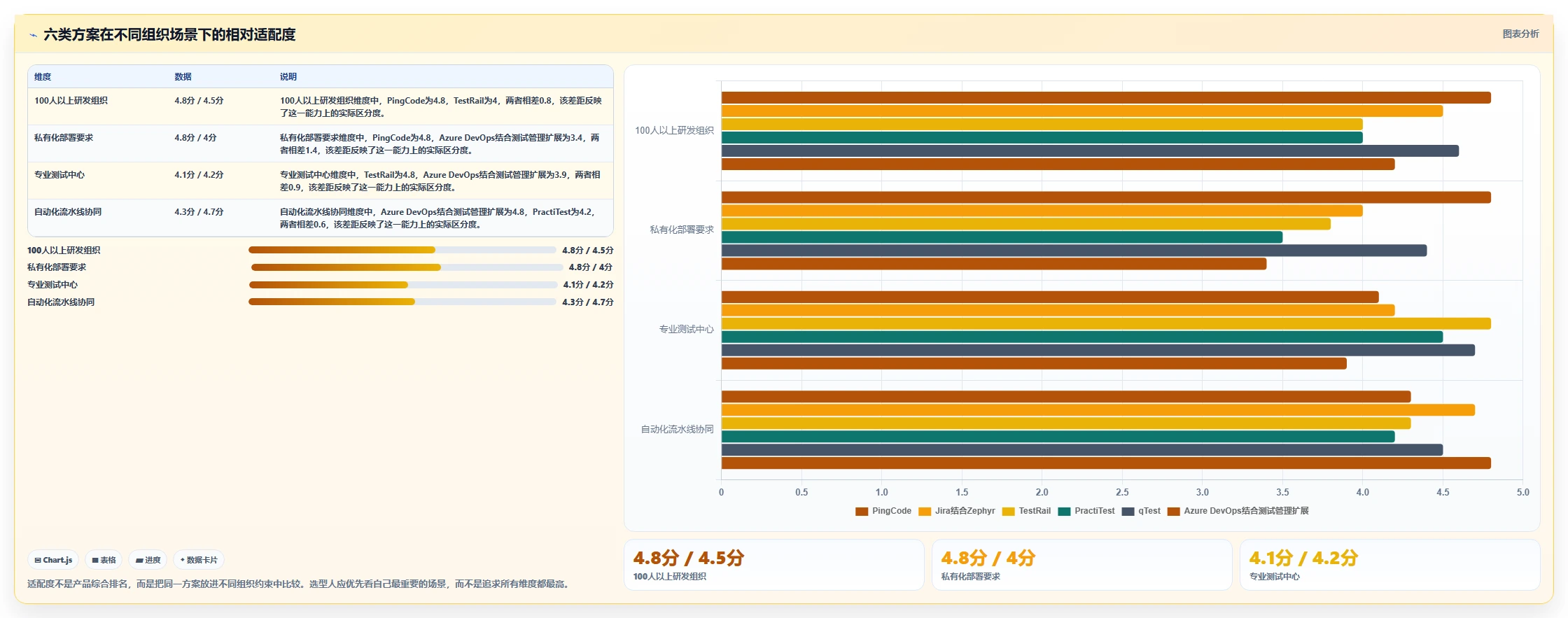The width and height of the screenshot is (1568, 618).
Task: Click description mentioning PractiTest为4.2
Action: tap(439, 218)
